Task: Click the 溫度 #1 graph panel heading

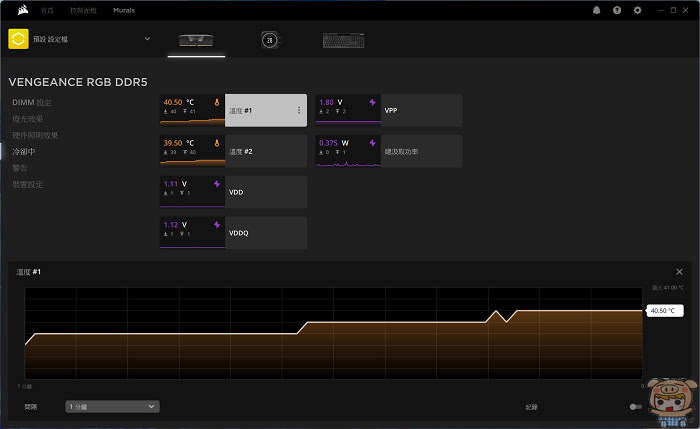Action: click(29, 272)
